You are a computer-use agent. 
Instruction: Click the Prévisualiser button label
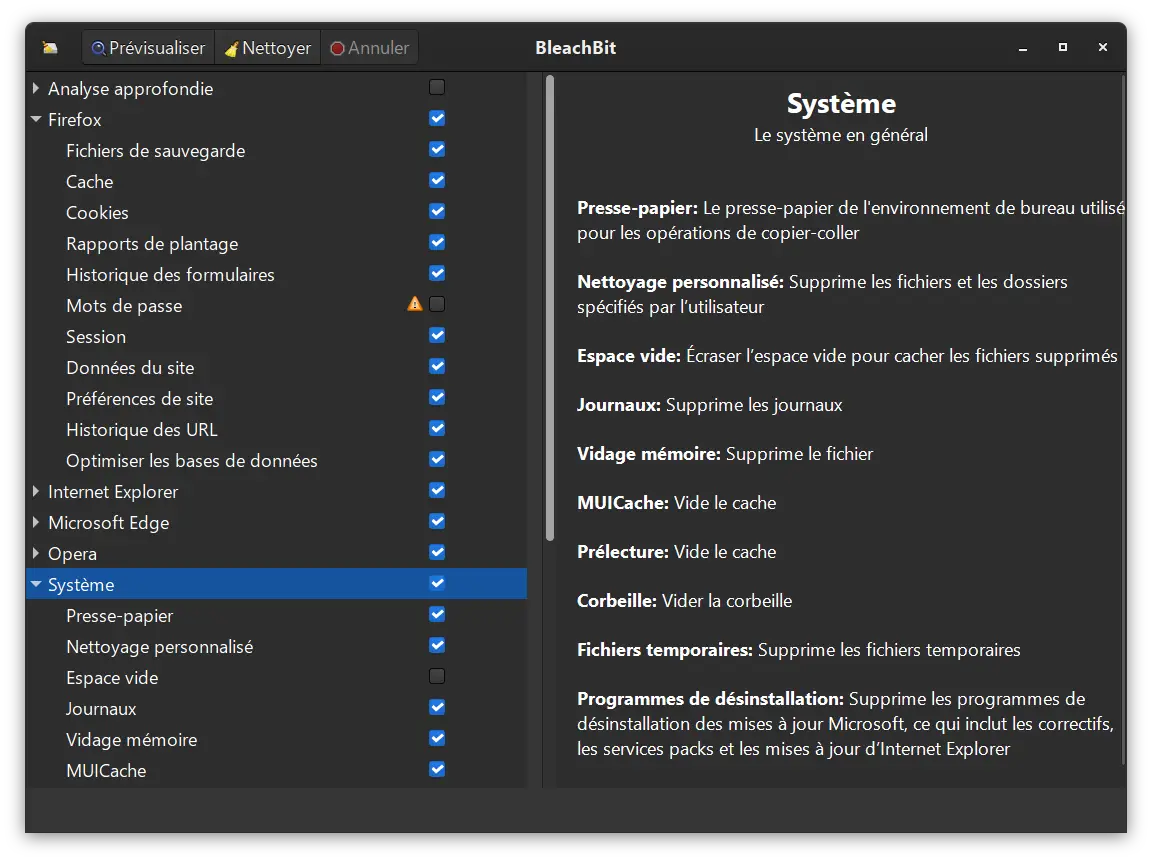(x=156, y=48)
